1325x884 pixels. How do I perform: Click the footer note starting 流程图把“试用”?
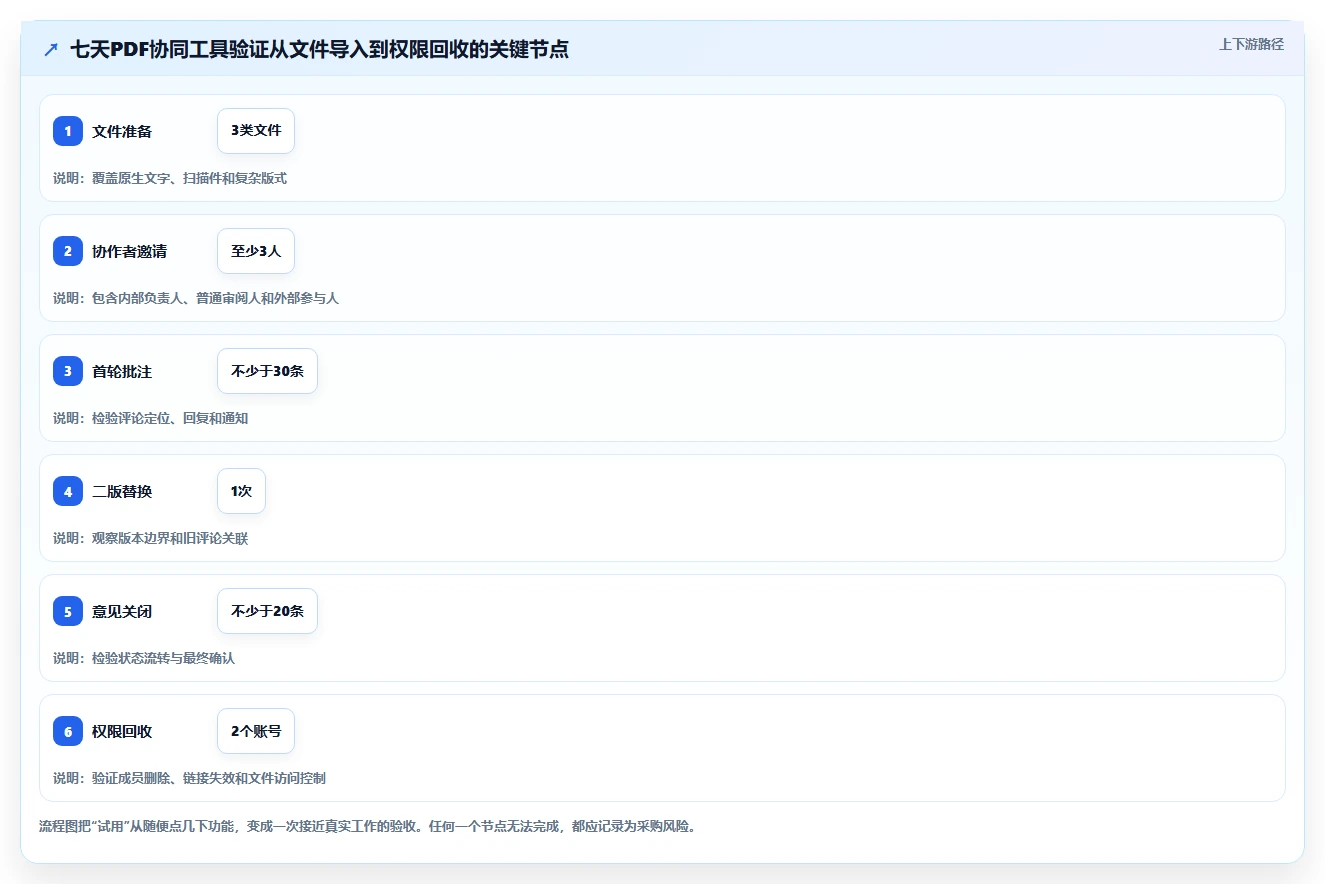click(x=367, y=827)
